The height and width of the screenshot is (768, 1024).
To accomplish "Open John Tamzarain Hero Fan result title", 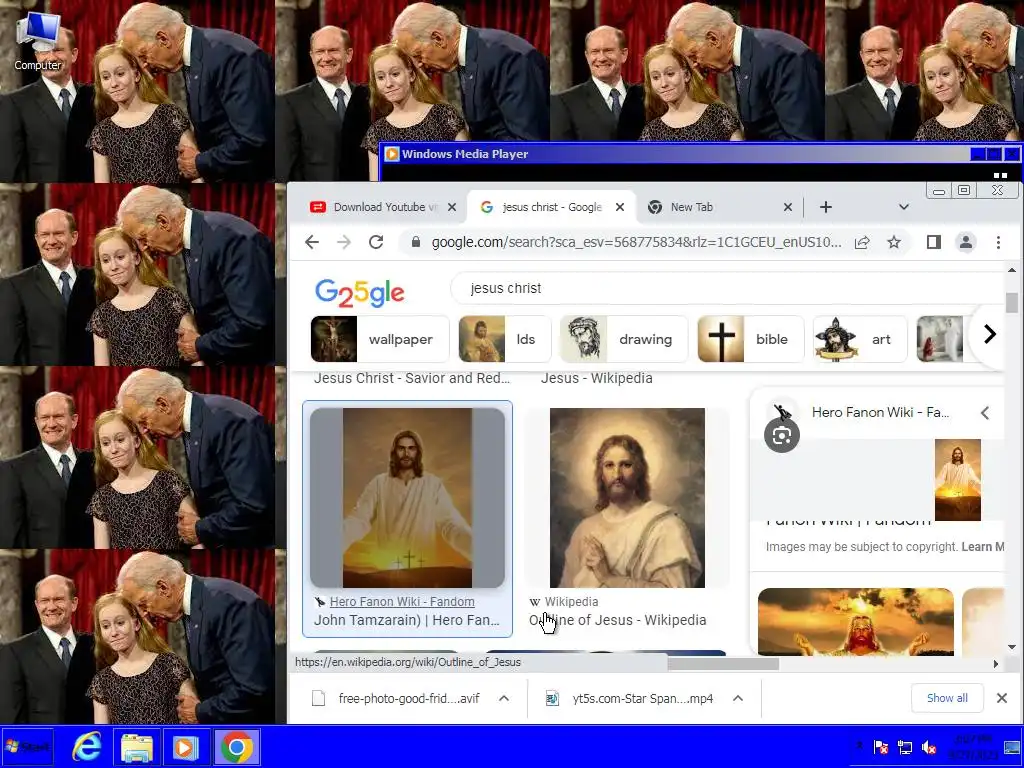I will pos(406,620).
